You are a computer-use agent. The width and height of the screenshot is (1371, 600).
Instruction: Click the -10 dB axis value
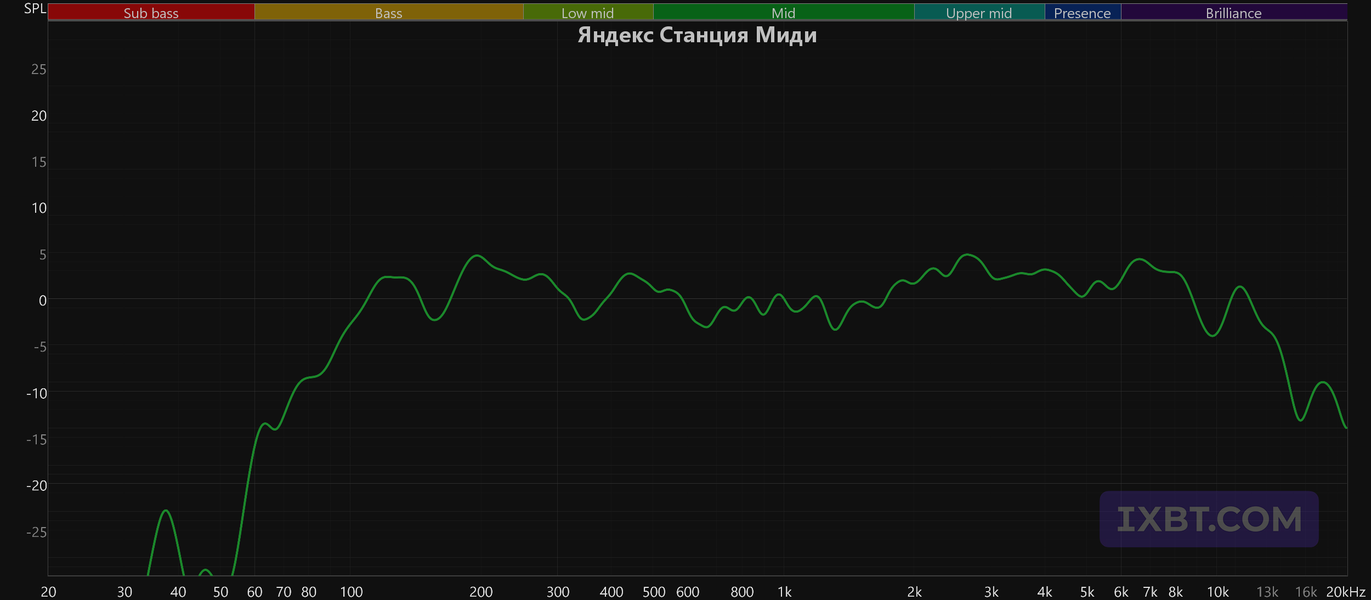click(37, 392)
